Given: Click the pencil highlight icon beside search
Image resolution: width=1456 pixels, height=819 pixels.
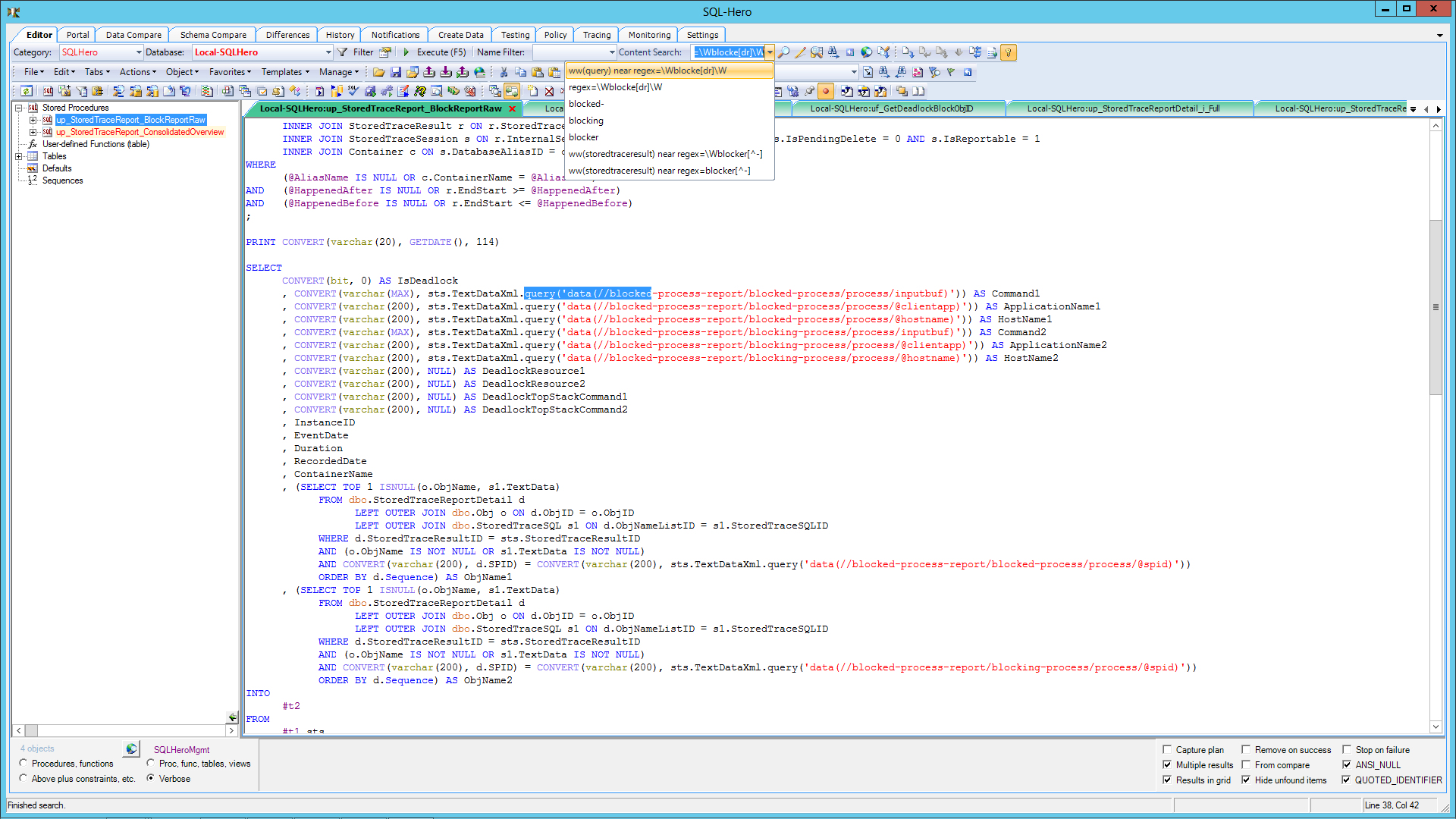Looking at the screenshot, I should pyautogui.click(x=800, y=52).
